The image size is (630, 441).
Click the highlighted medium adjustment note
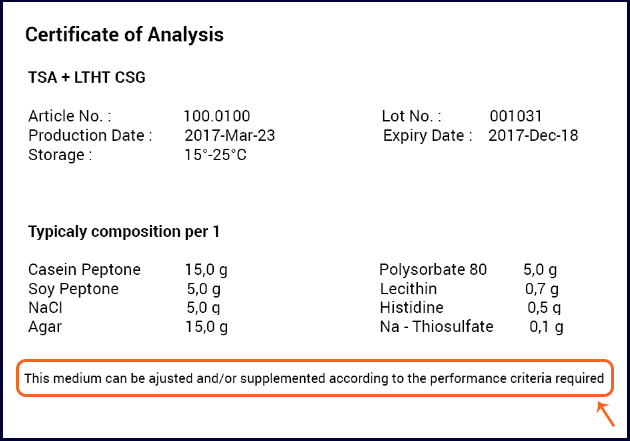click(x=315, y=378)
